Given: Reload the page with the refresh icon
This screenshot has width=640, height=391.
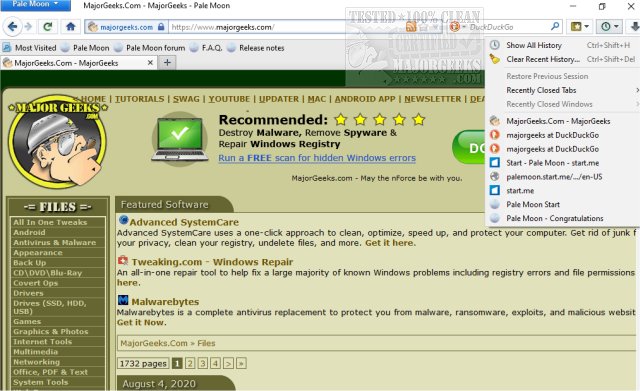Looking at the screenshot, I should (x=48, y=27).
